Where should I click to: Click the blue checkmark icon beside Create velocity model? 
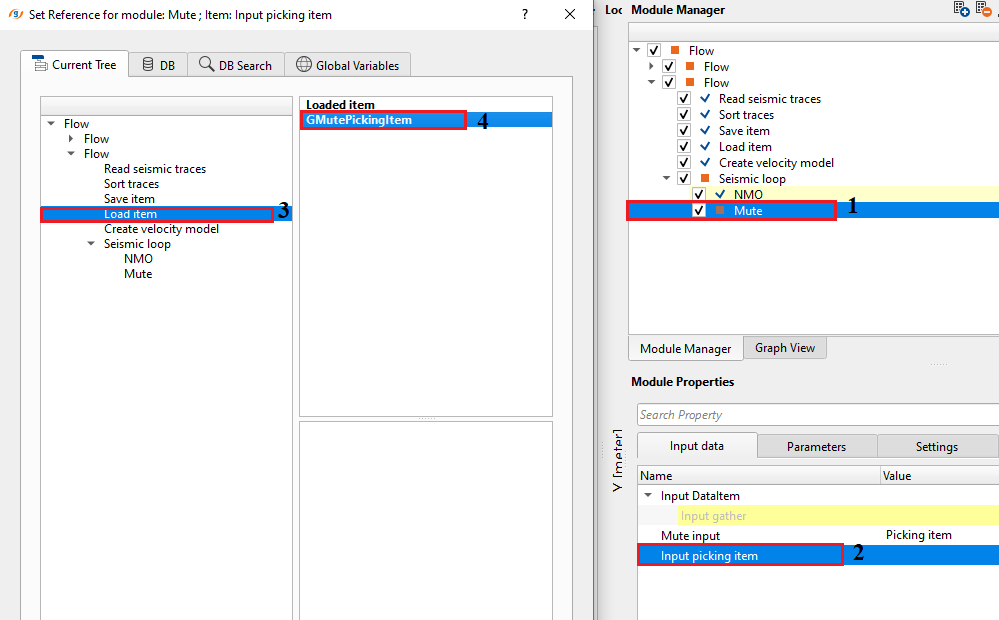pyautogui.click(x=706, y=163)
